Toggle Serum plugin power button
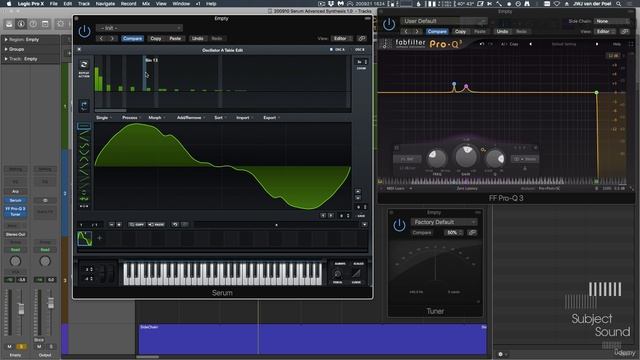This screenshot has height=360, width=640. 84,31
